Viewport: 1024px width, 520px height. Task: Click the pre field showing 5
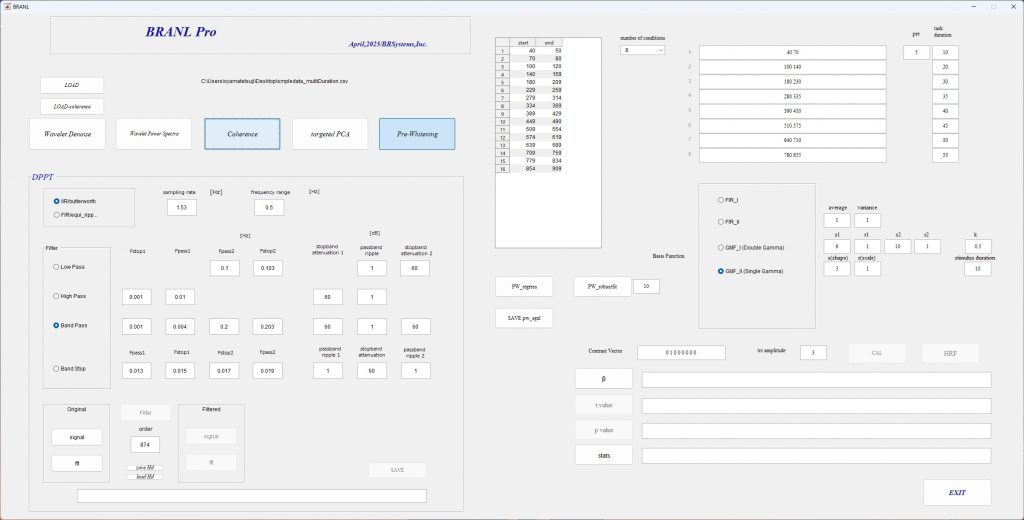[x=916, y=52]
